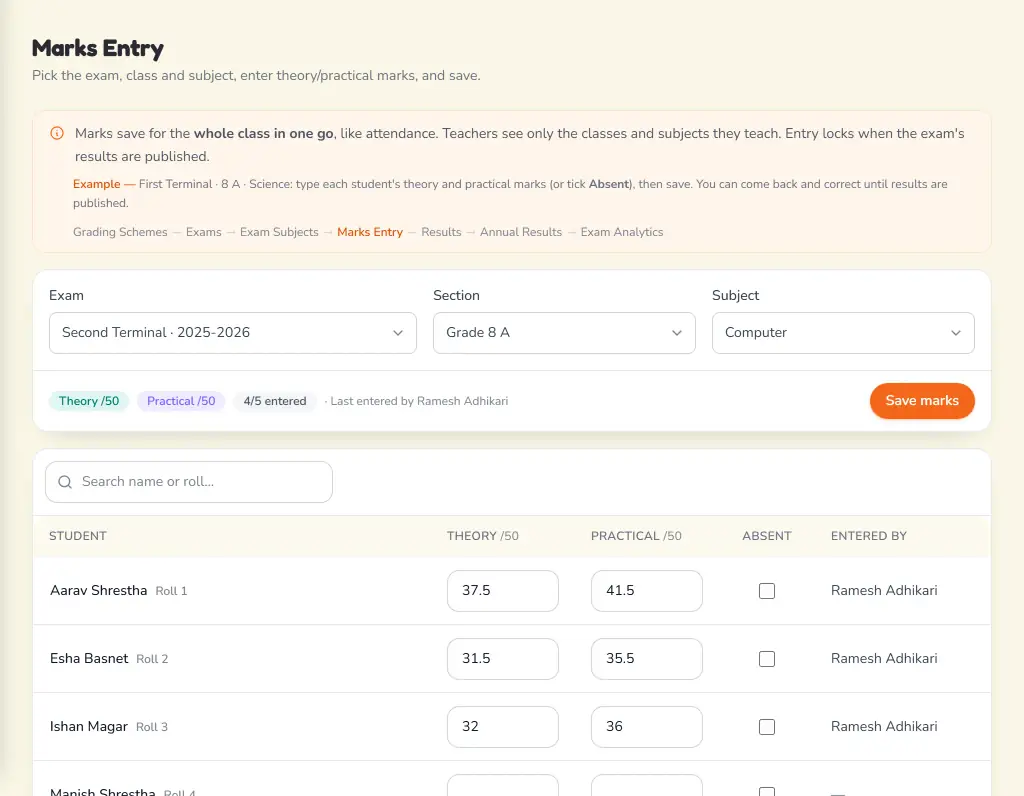The width and height of the screenshot is (1024, 796).
Task: Click the ABSENT column header
Action: [x=767, y=536]
